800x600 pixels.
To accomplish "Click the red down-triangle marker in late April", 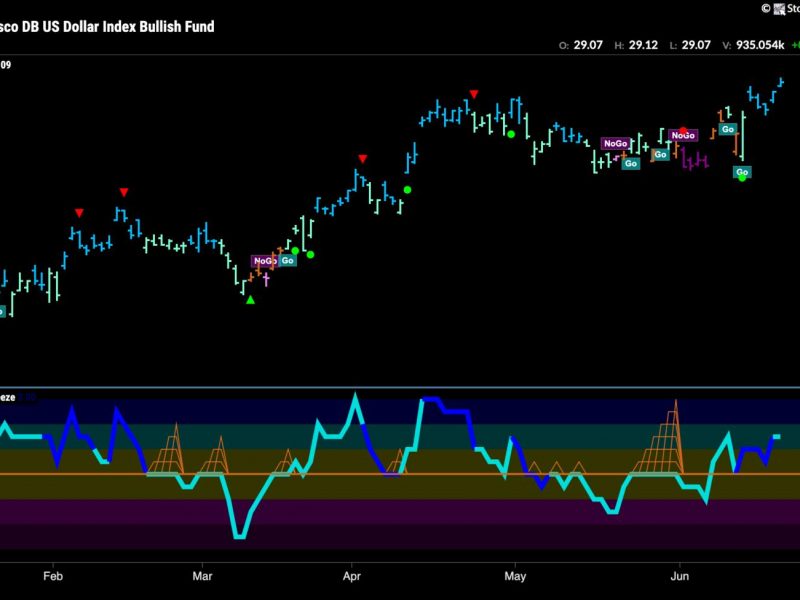I will coord(474,94).
